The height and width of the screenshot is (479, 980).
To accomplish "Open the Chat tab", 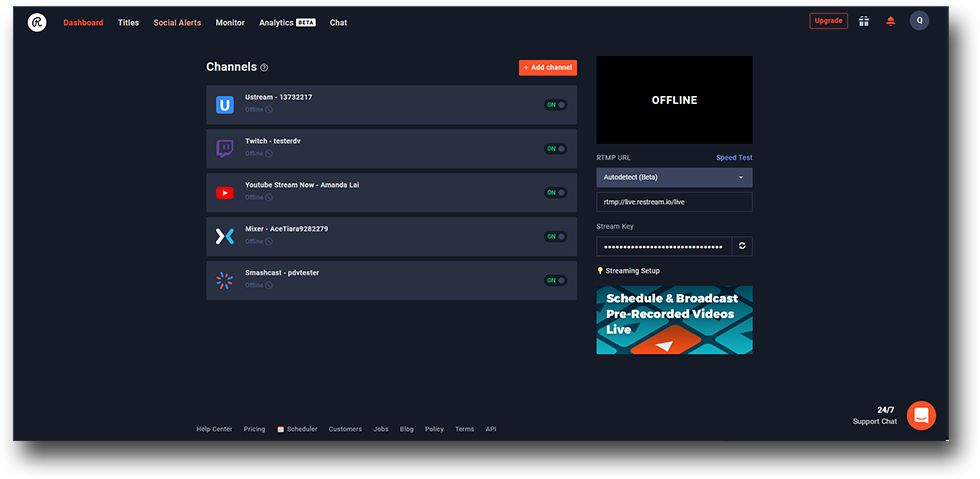I will 338,23.
